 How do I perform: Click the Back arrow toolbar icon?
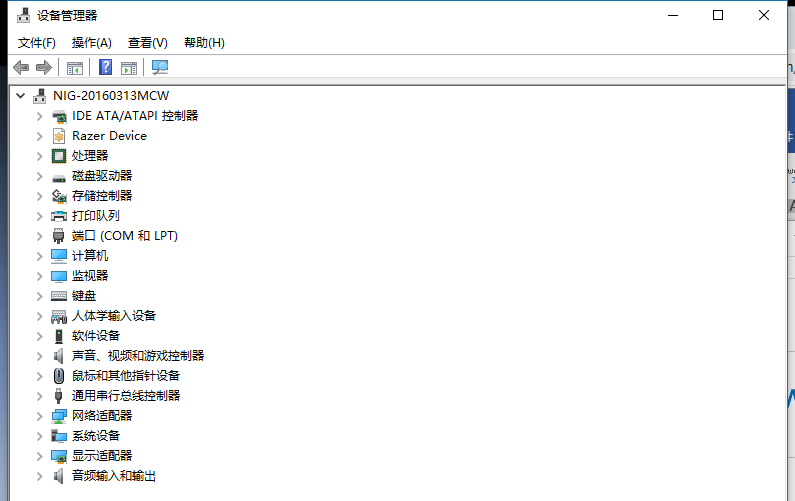pos(21,67)
